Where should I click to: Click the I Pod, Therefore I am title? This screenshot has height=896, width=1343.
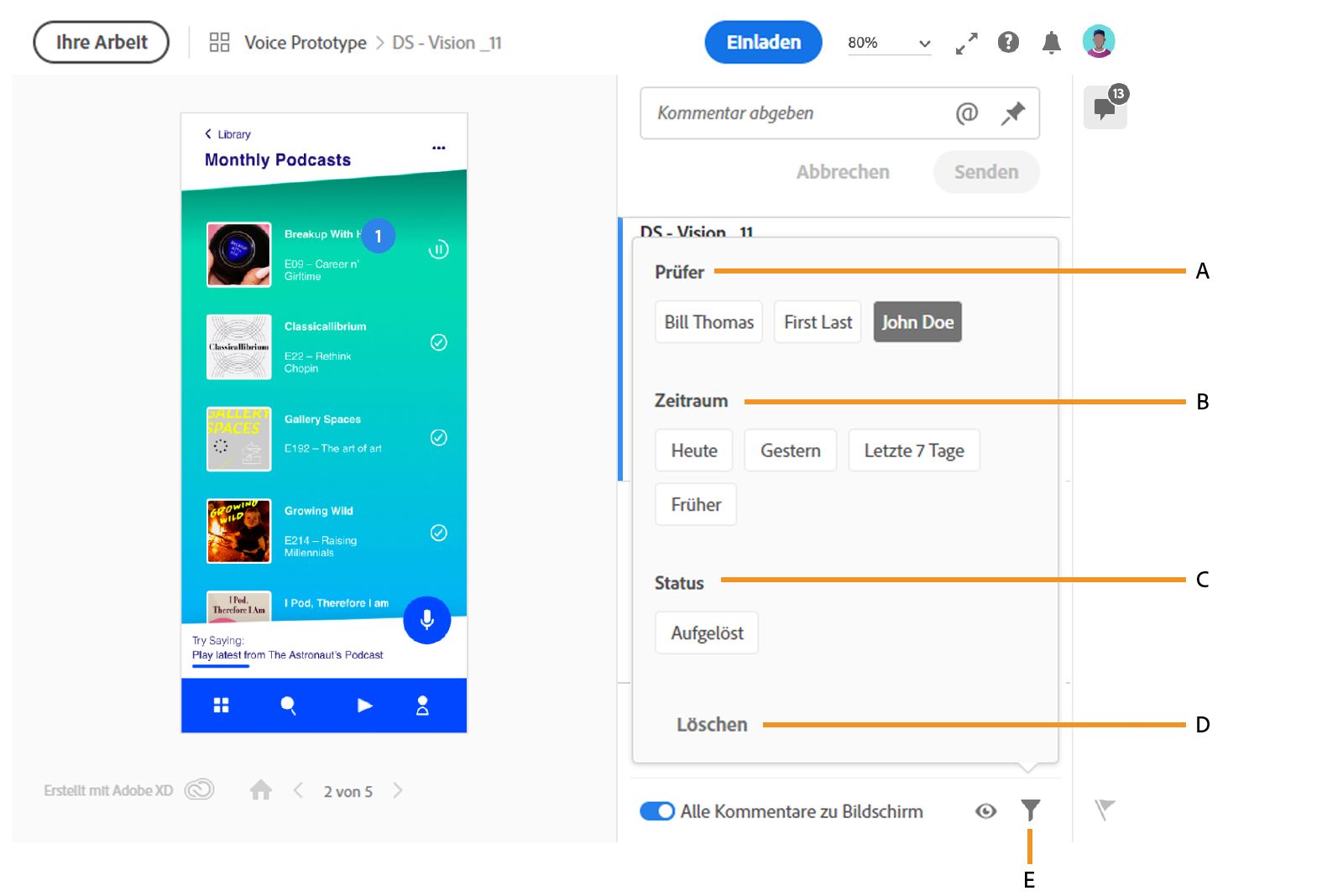(x=337, y=603)
